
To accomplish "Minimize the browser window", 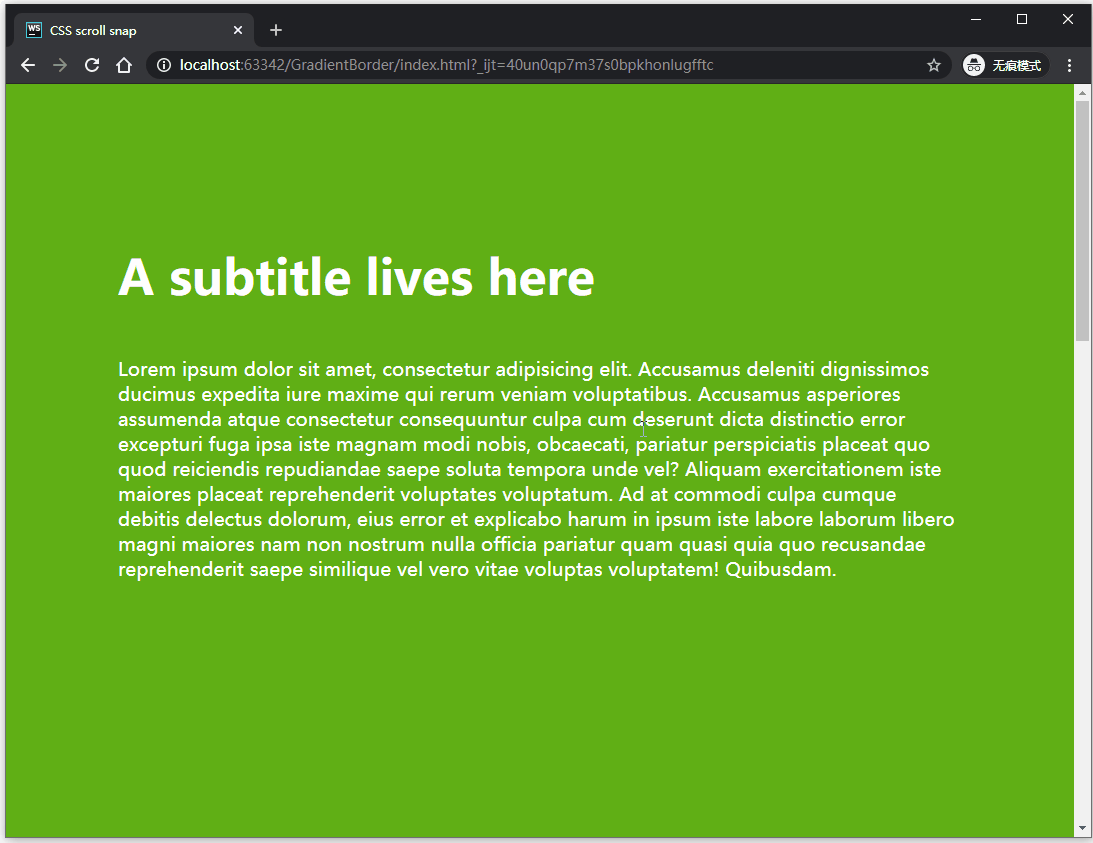I will pos(976,19).
